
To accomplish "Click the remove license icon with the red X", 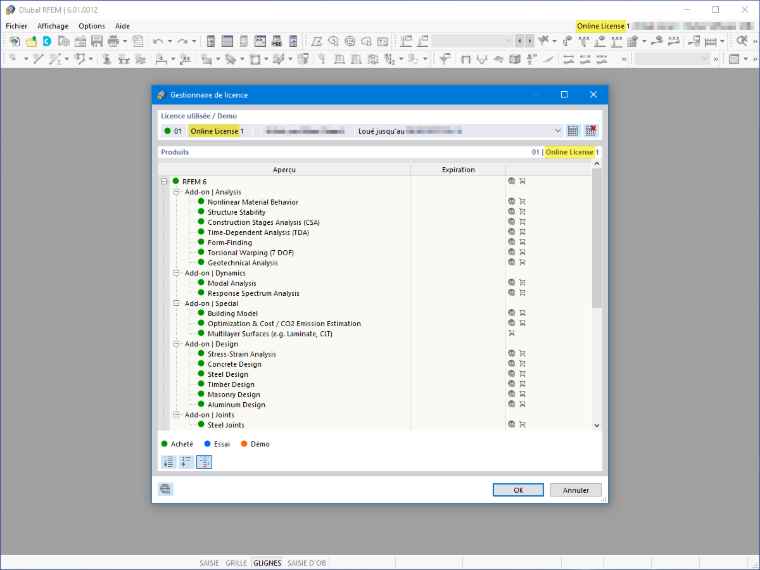I will [591, 131].
